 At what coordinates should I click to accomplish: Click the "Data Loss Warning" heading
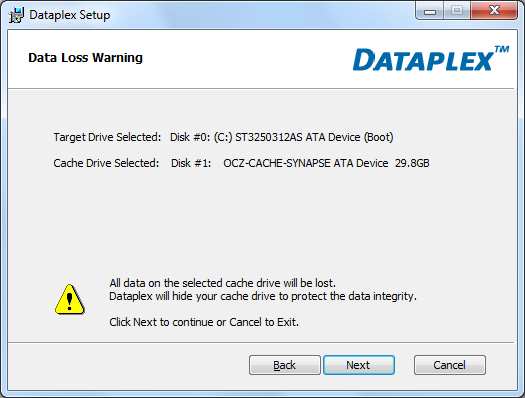[x=85, y=58]
